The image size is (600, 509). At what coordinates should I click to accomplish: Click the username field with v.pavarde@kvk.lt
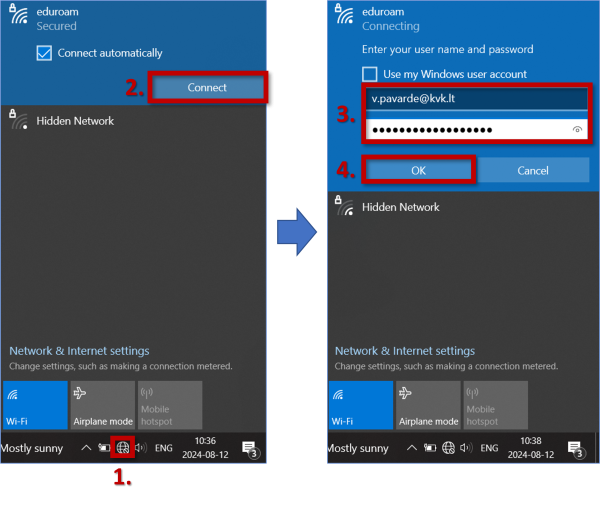pos(476,99)
